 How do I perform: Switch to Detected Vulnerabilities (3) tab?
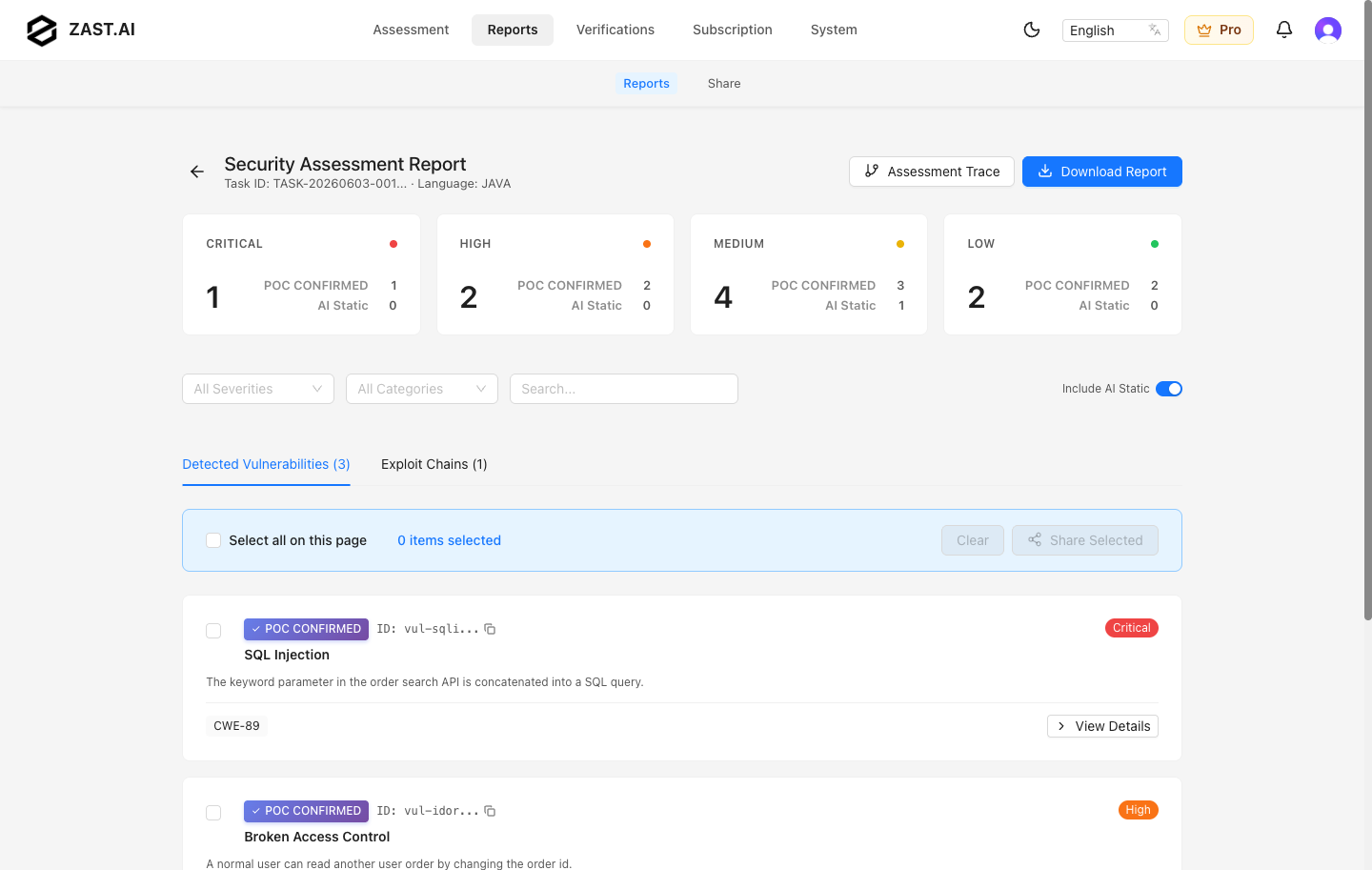click(266, 464)
